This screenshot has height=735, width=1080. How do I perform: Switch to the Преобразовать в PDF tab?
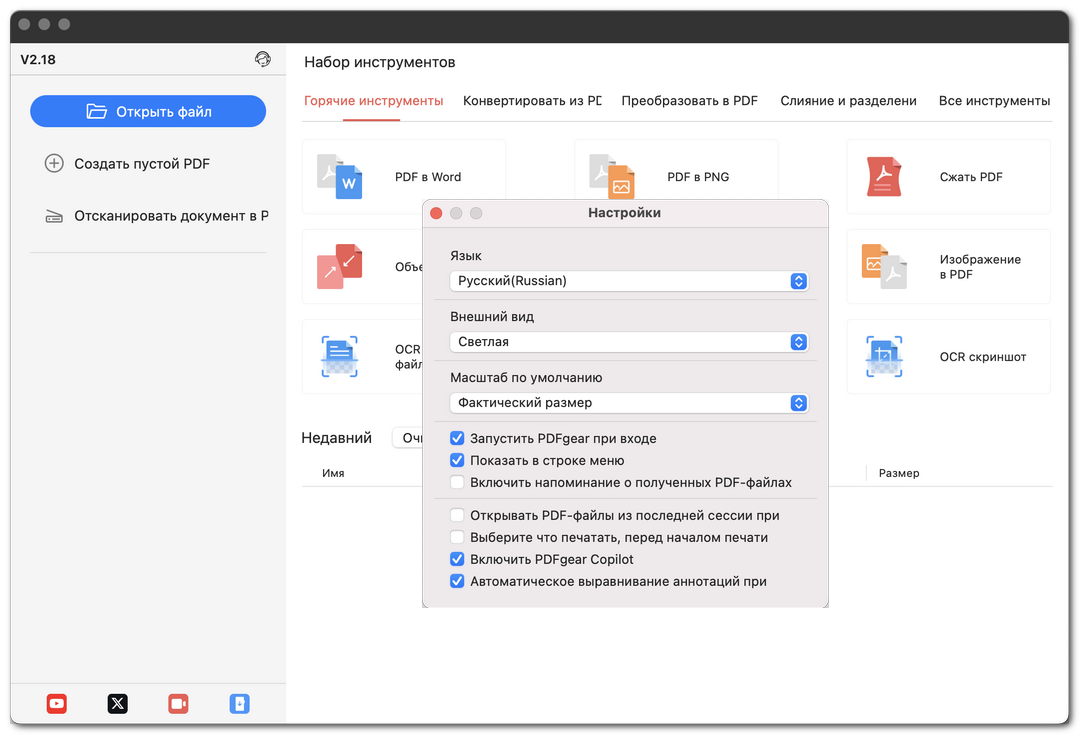pos(689,101)
